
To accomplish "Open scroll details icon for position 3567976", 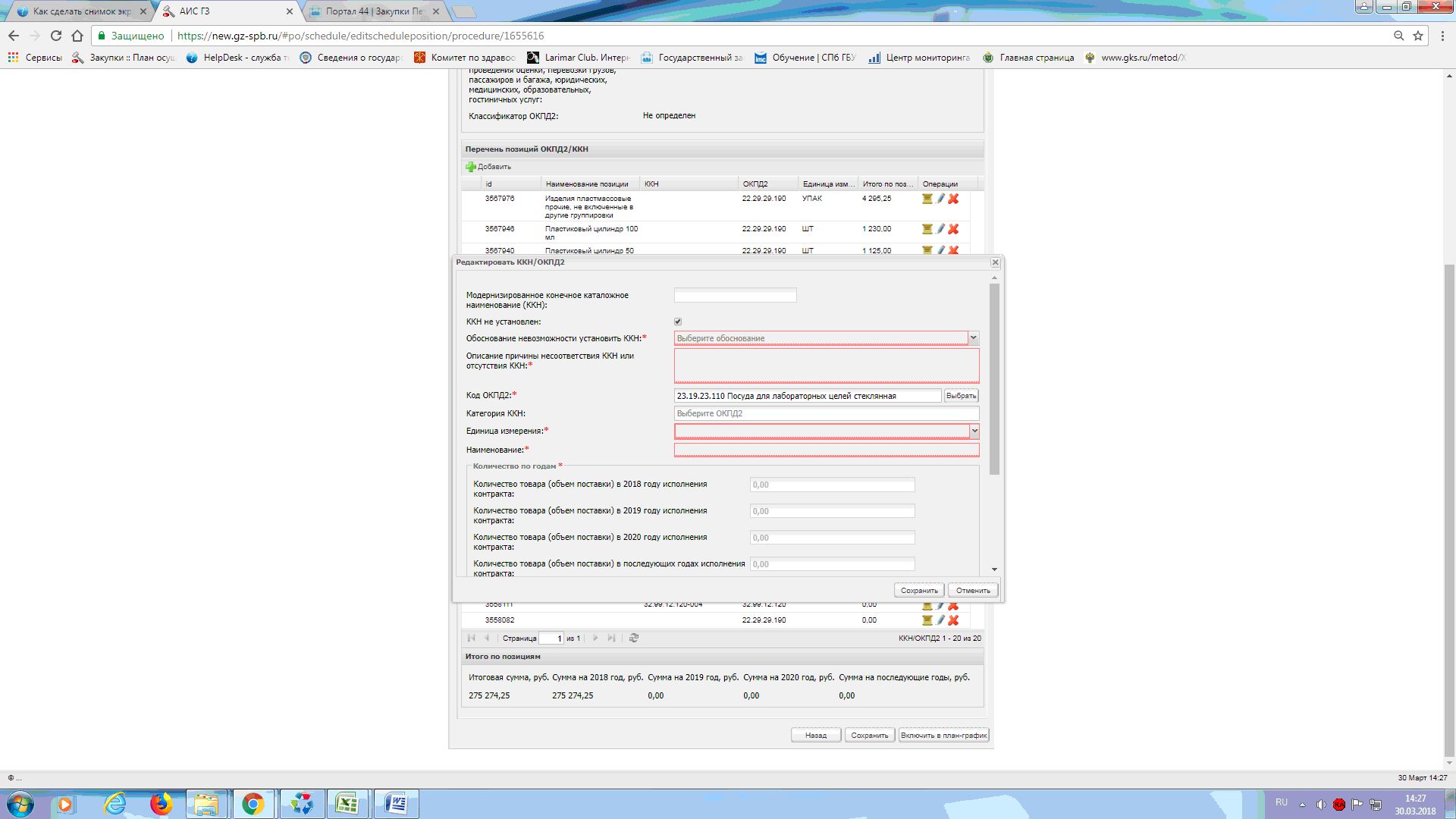I will [x=927, y=199].
